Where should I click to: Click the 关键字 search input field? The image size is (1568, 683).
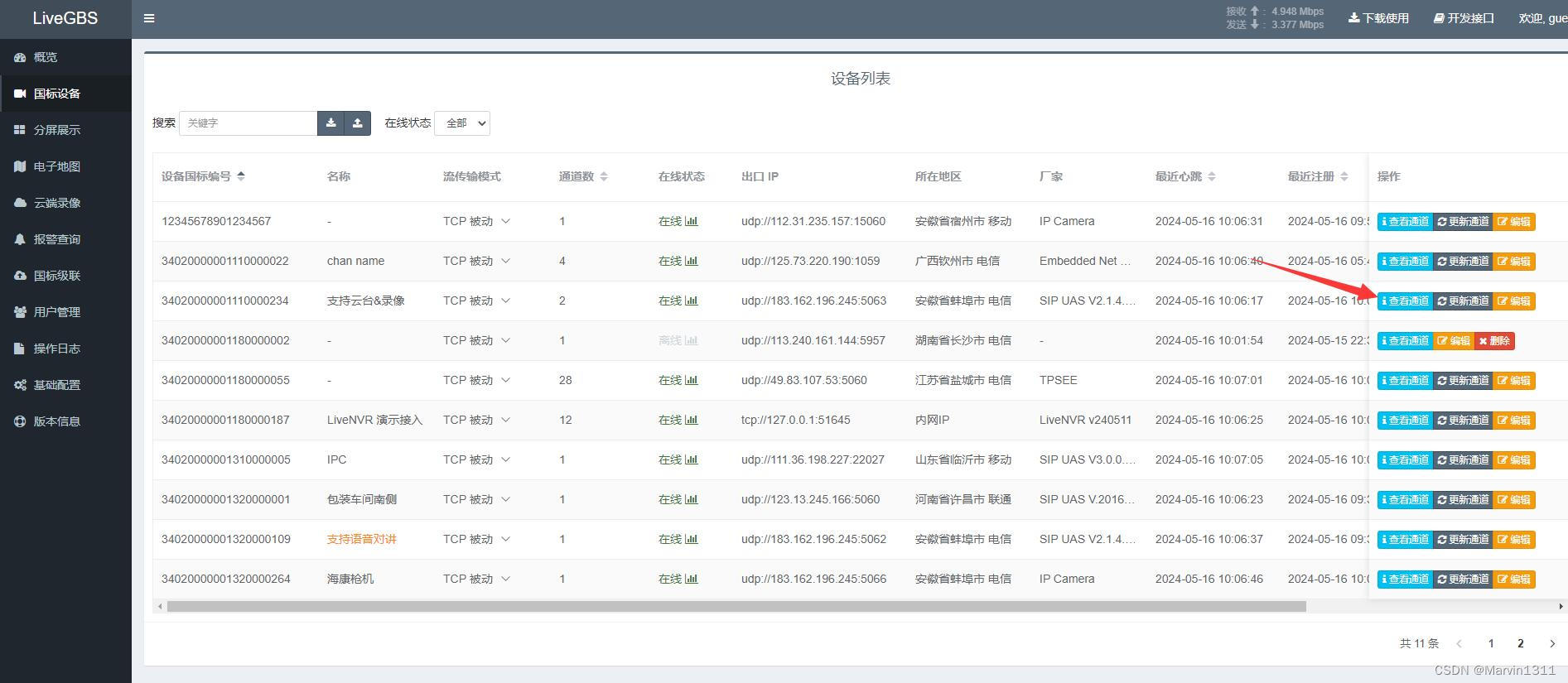click(x=248, y=123)
